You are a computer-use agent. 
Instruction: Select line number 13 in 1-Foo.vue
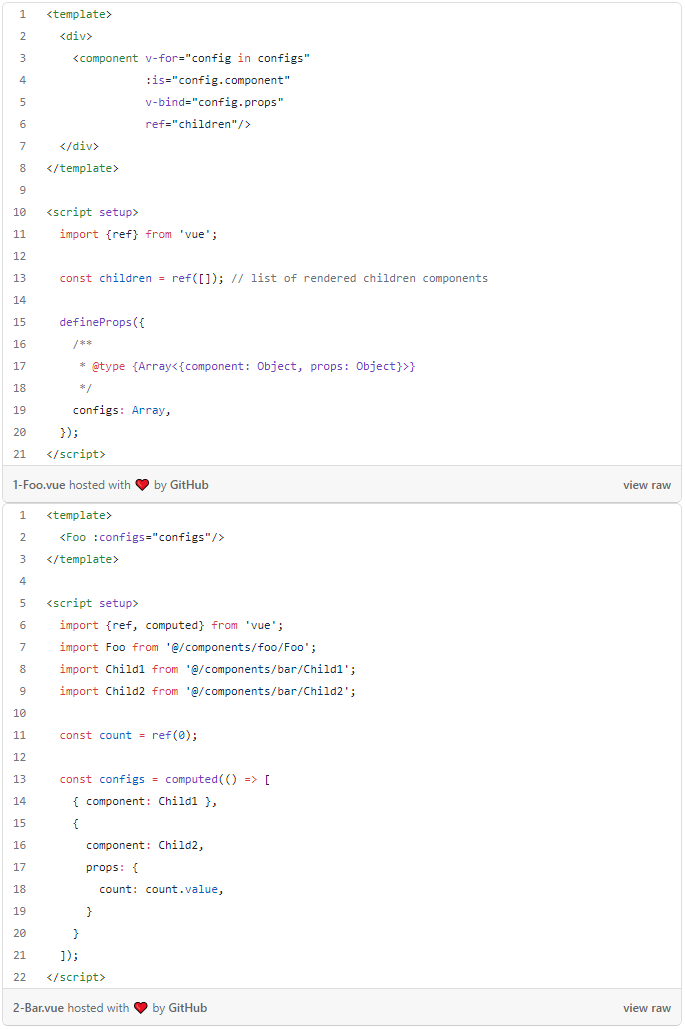[20, 278]
